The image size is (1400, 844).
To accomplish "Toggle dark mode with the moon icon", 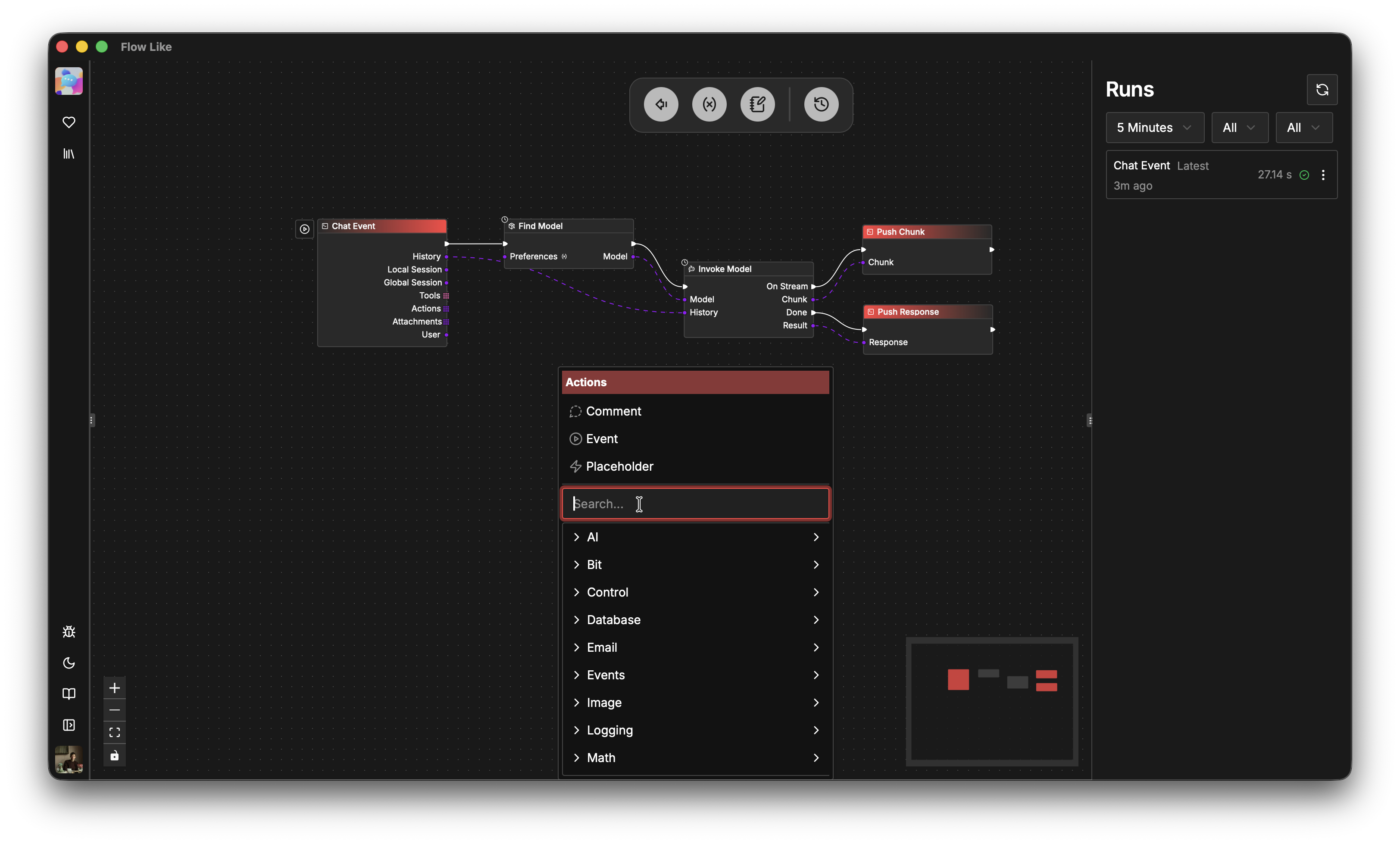I will (x=69, y=663).
